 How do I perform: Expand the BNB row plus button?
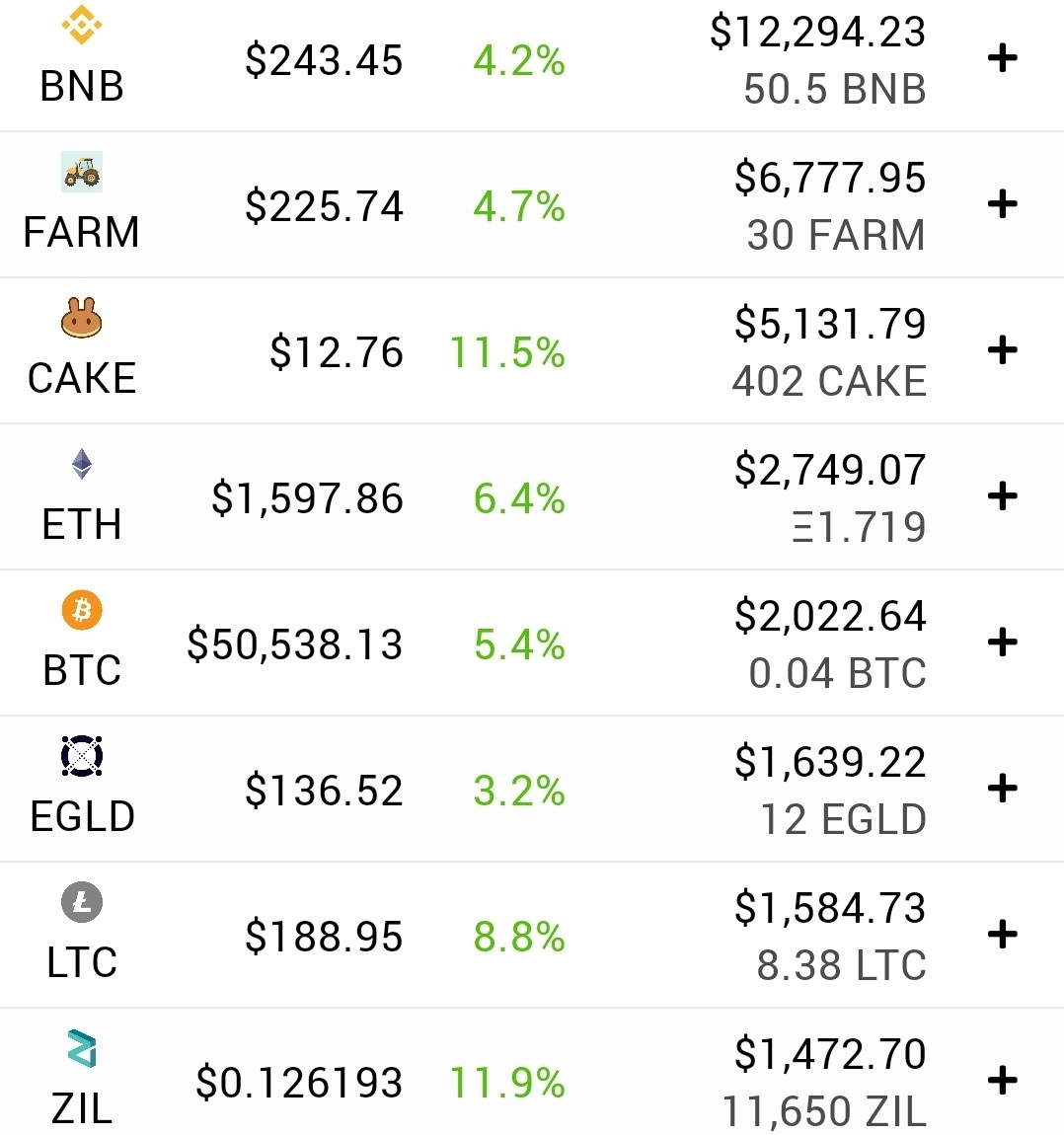point(1003,58)
